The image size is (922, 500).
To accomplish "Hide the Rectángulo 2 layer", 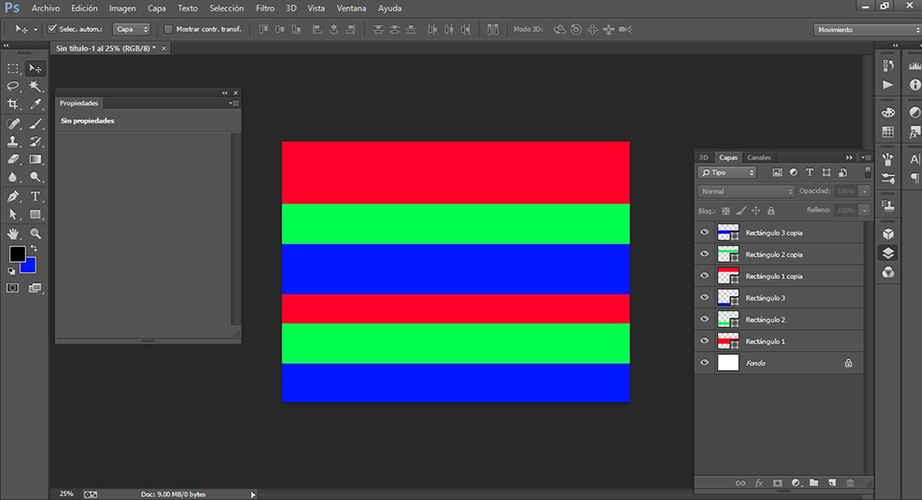I will pos(704,319).
